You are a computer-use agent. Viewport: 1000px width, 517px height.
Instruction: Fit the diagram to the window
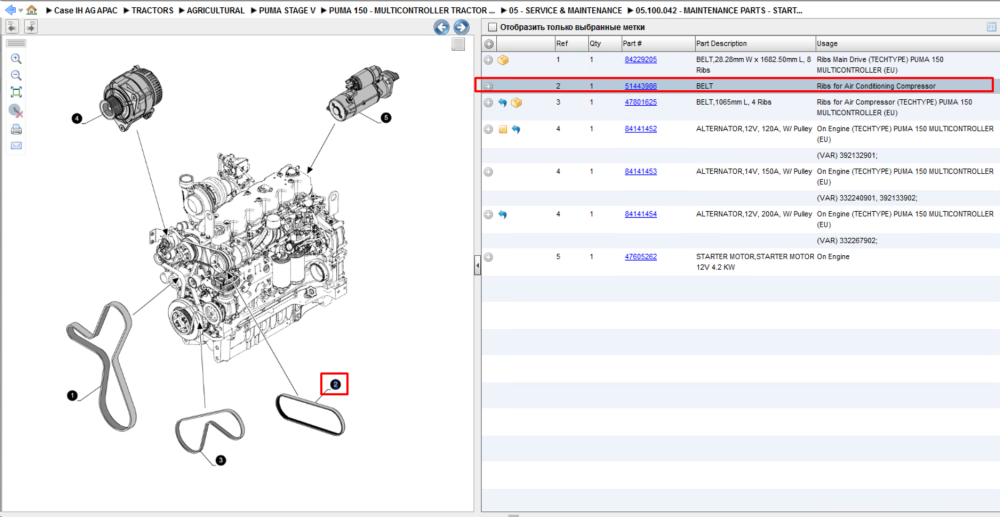(x=17, y=92)
